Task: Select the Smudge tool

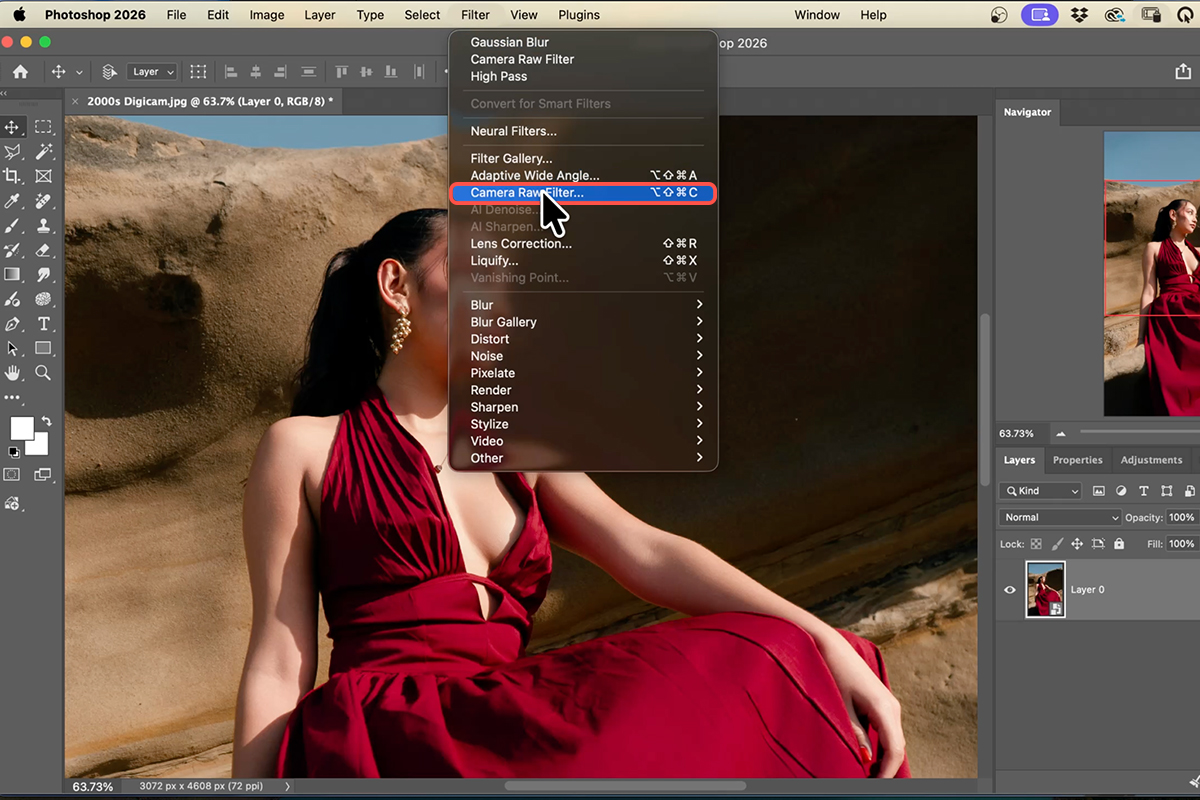Action: point(43,275)
